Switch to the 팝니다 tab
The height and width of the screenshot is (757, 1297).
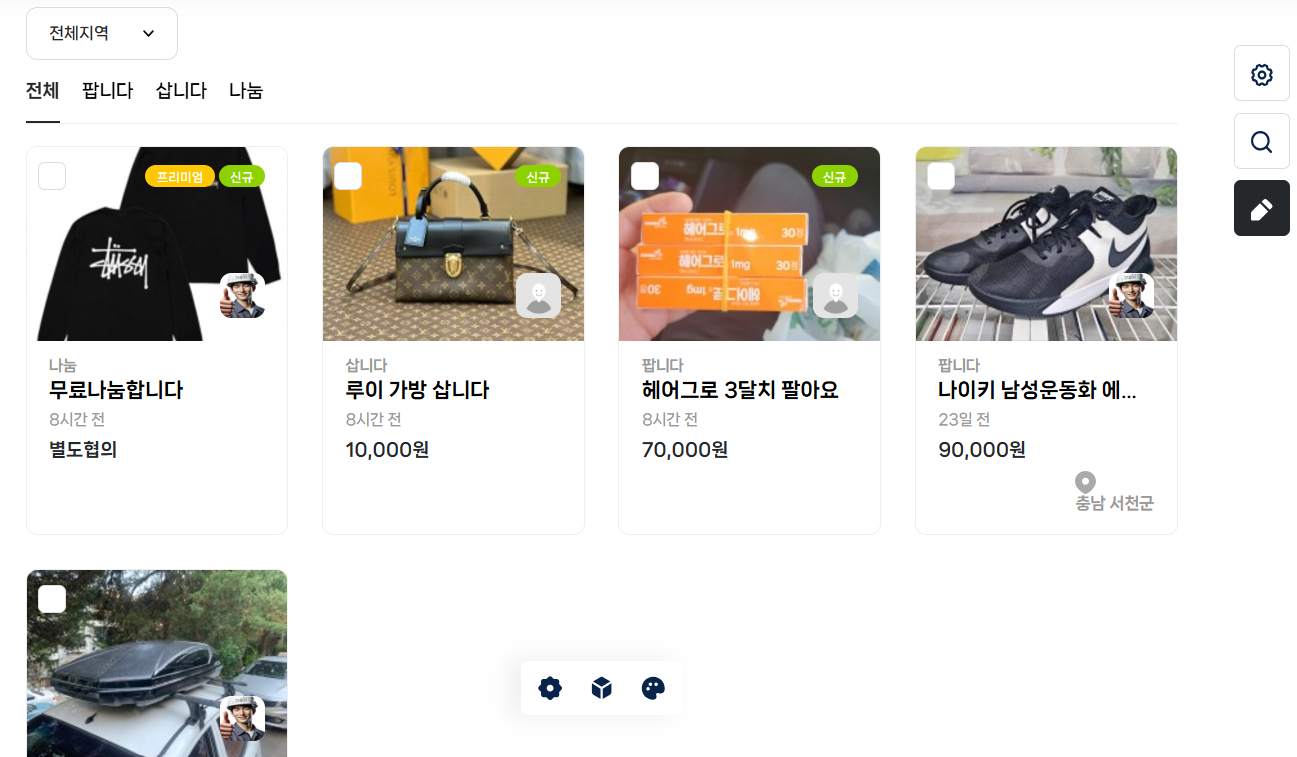point(108,91)
